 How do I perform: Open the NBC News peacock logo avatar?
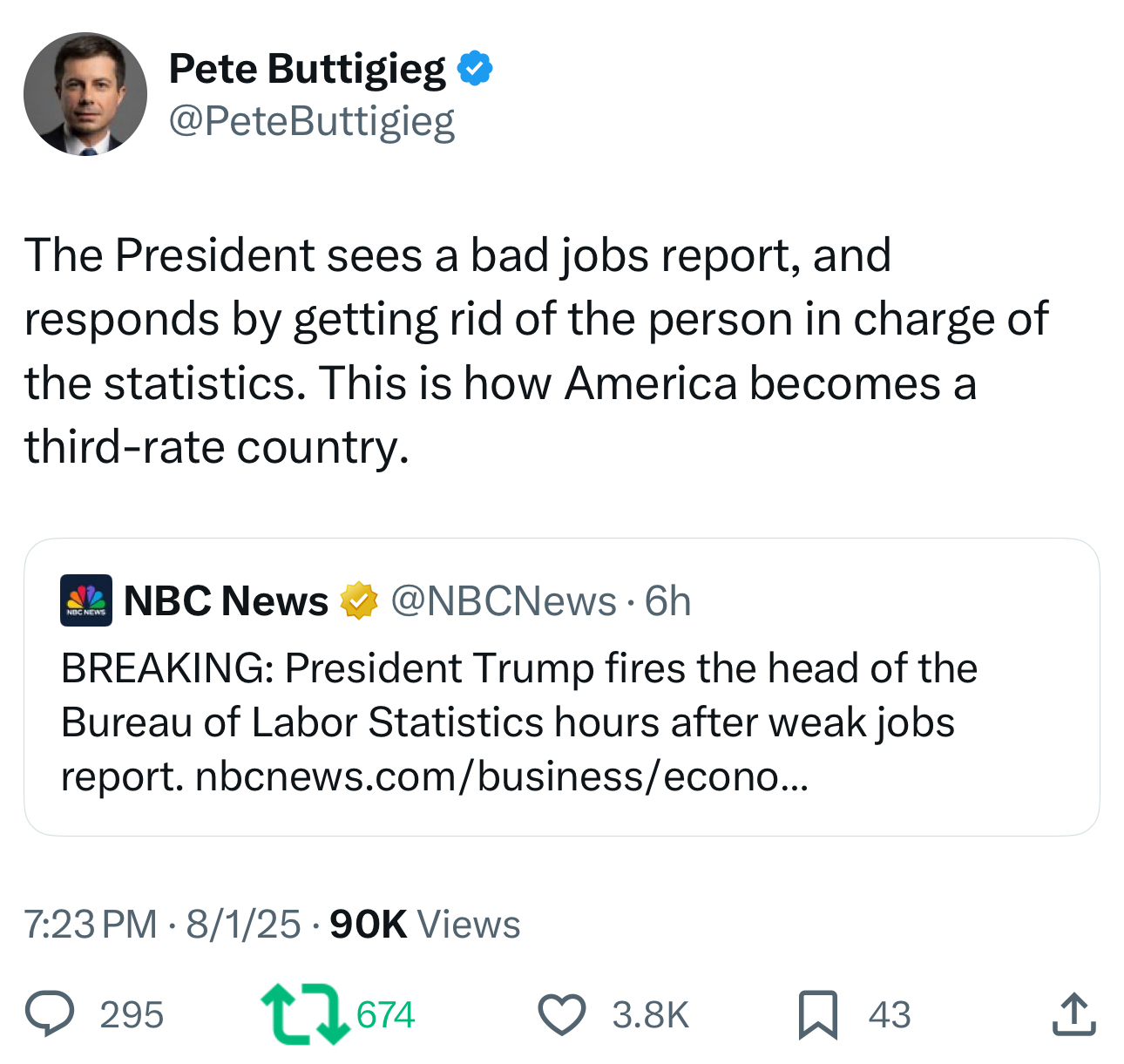click(x=85, y=600)
